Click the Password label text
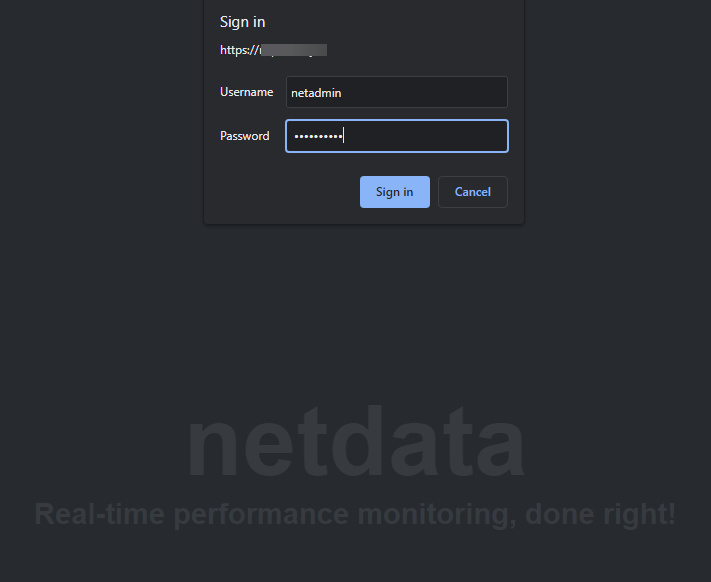This screenshot has width=711, height=582. [x=244, y=136]
